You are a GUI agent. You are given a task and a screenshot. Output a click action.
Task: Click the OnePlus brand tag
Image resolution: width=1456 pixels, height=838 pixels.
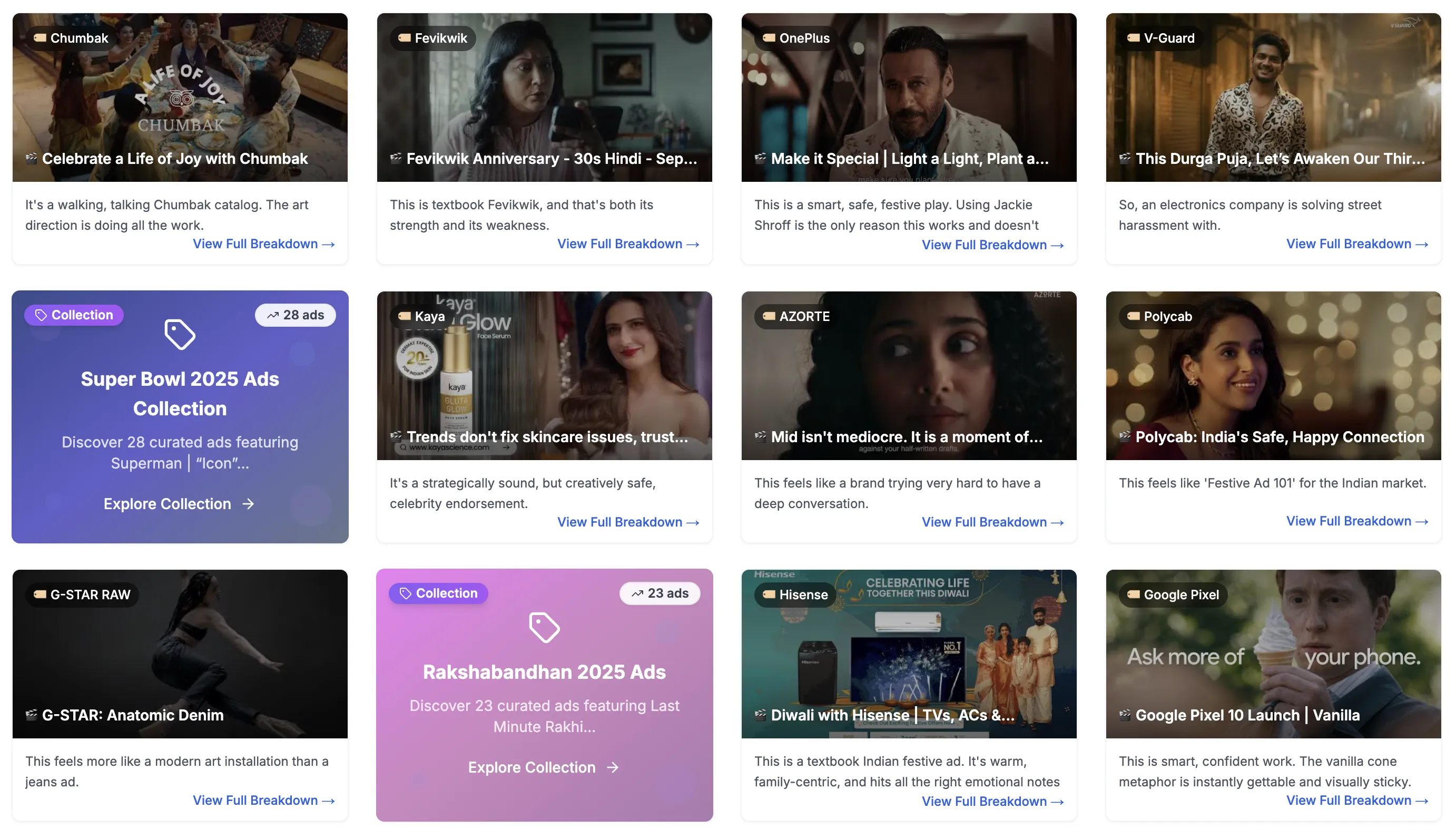click(796, 38)
